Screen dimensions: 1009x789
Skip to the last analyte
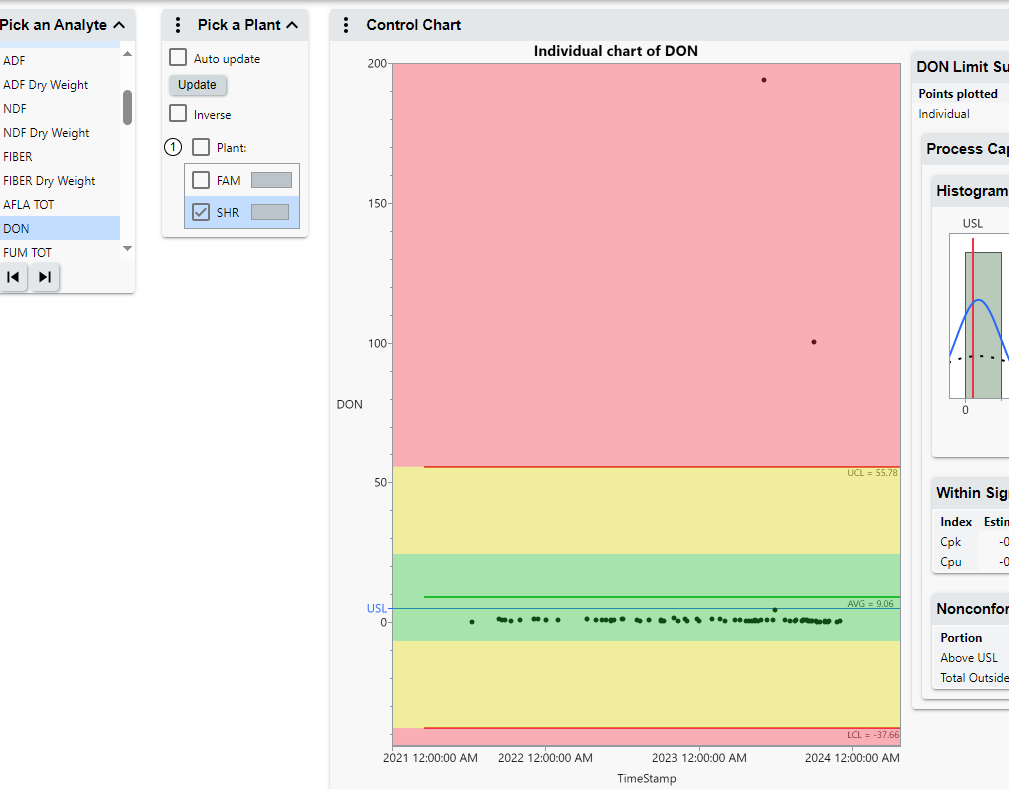click(45, 277)
